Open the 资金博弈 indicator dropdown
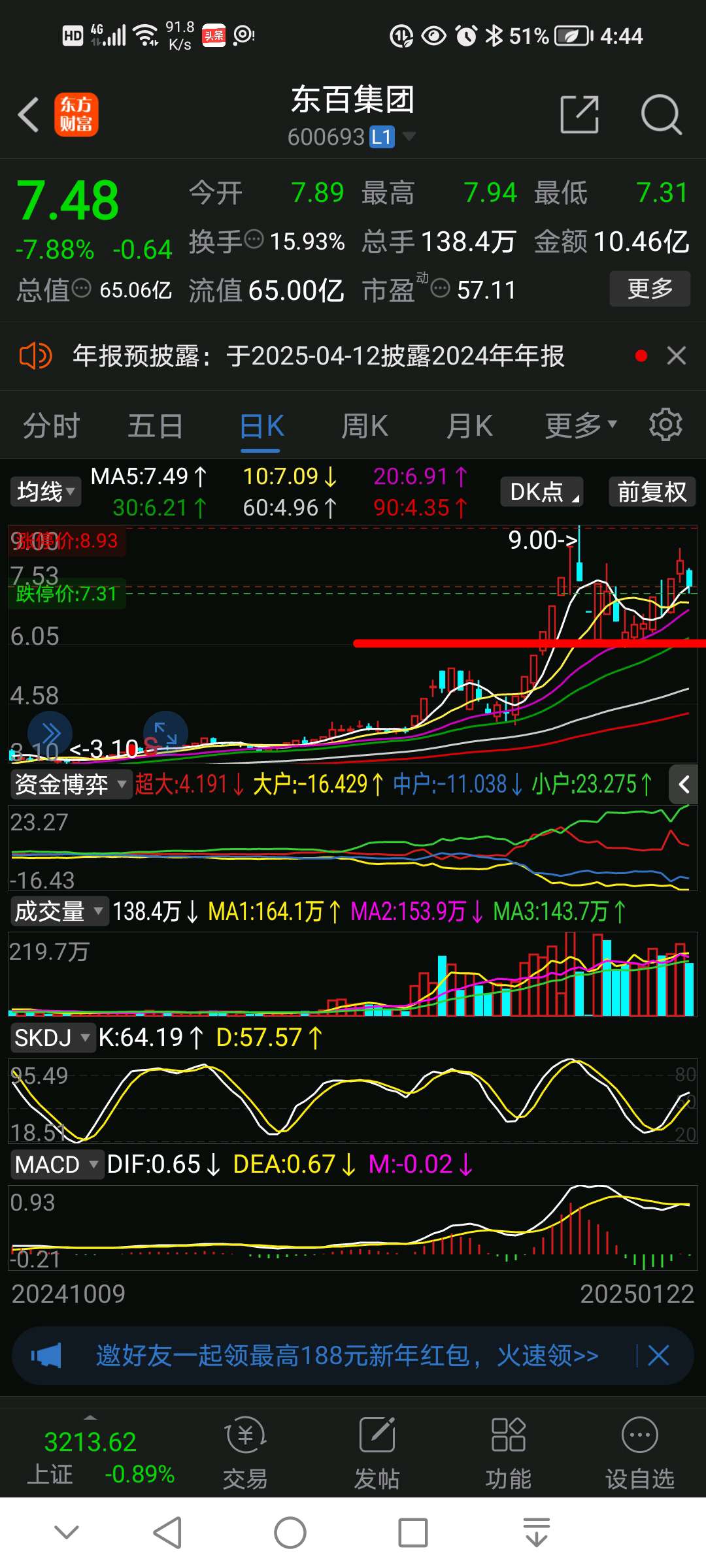The height and width of the screenshot is (1568, 706). tap(71, 784)
